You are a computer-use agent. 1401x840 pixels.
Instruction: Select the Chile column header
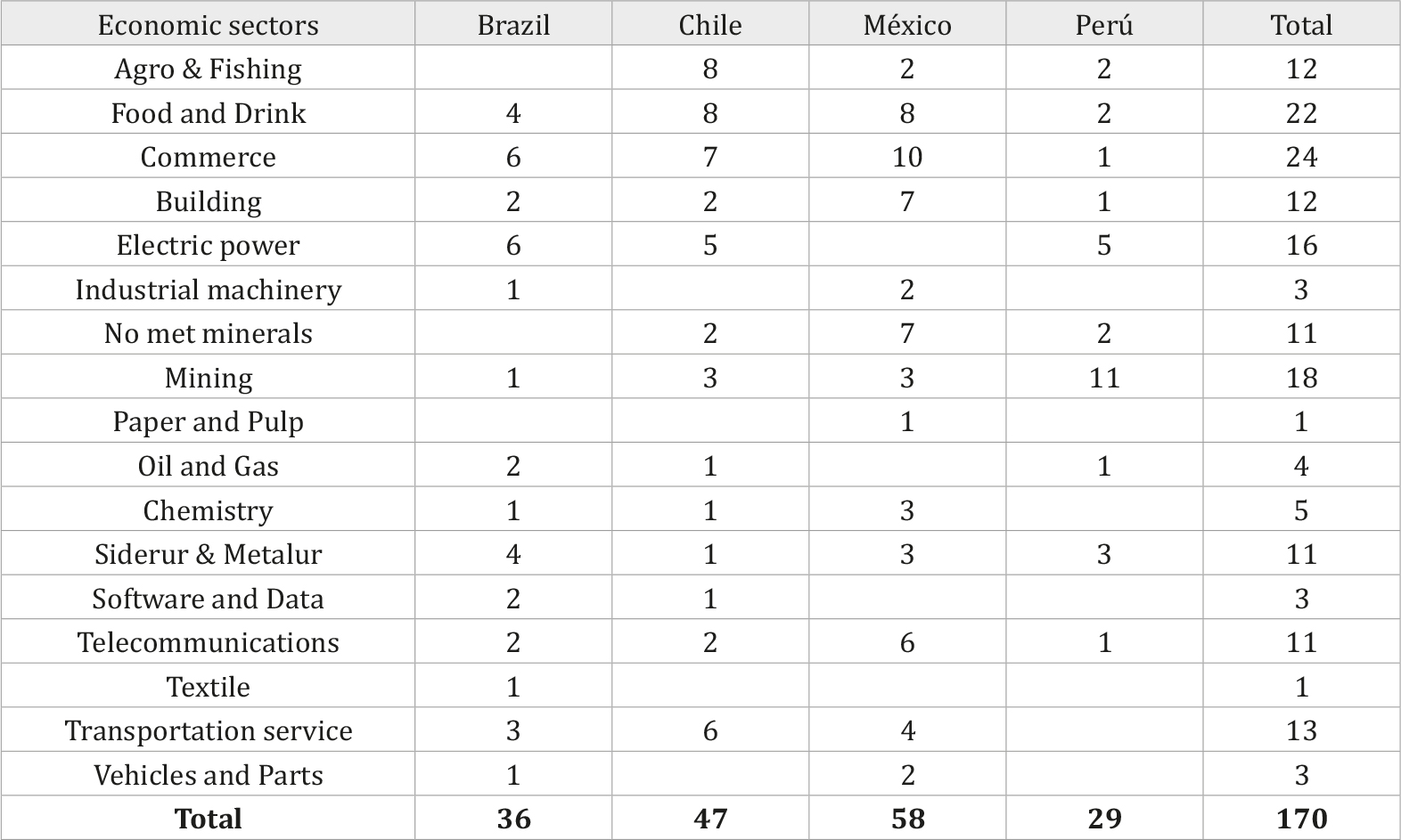[x=710, y=25]
